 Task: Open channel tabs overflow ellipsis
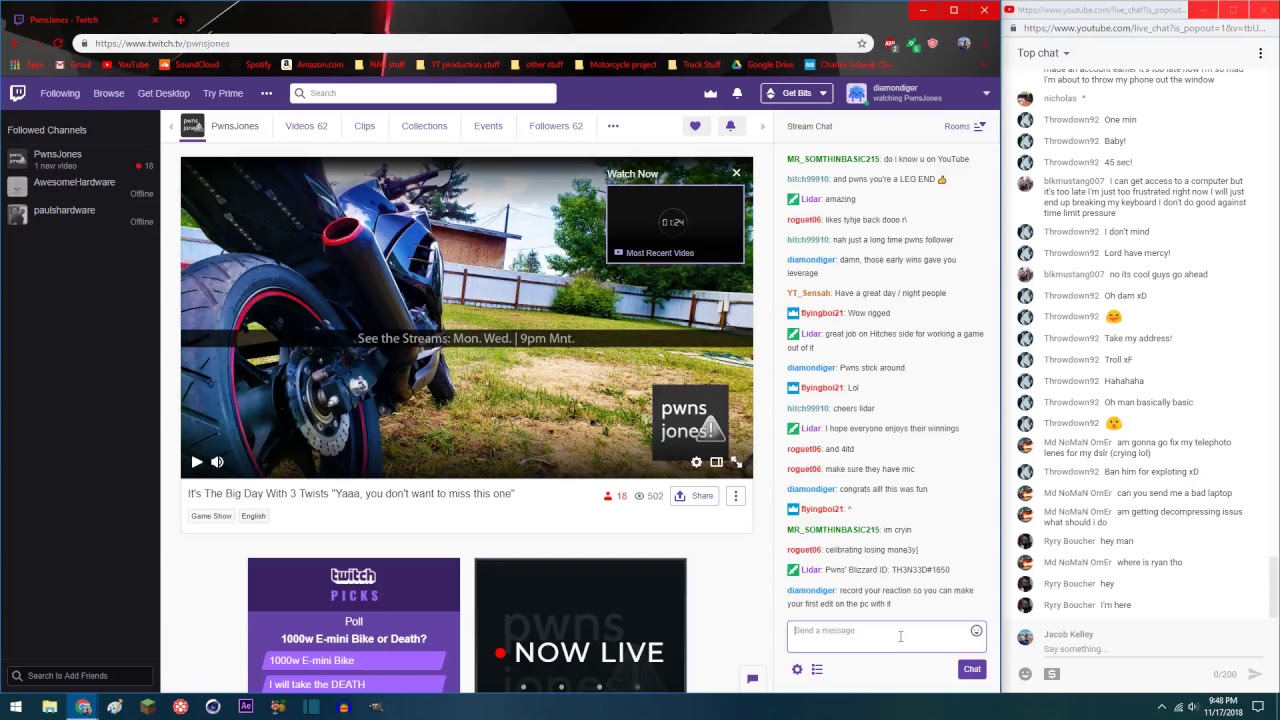point(613,126)
